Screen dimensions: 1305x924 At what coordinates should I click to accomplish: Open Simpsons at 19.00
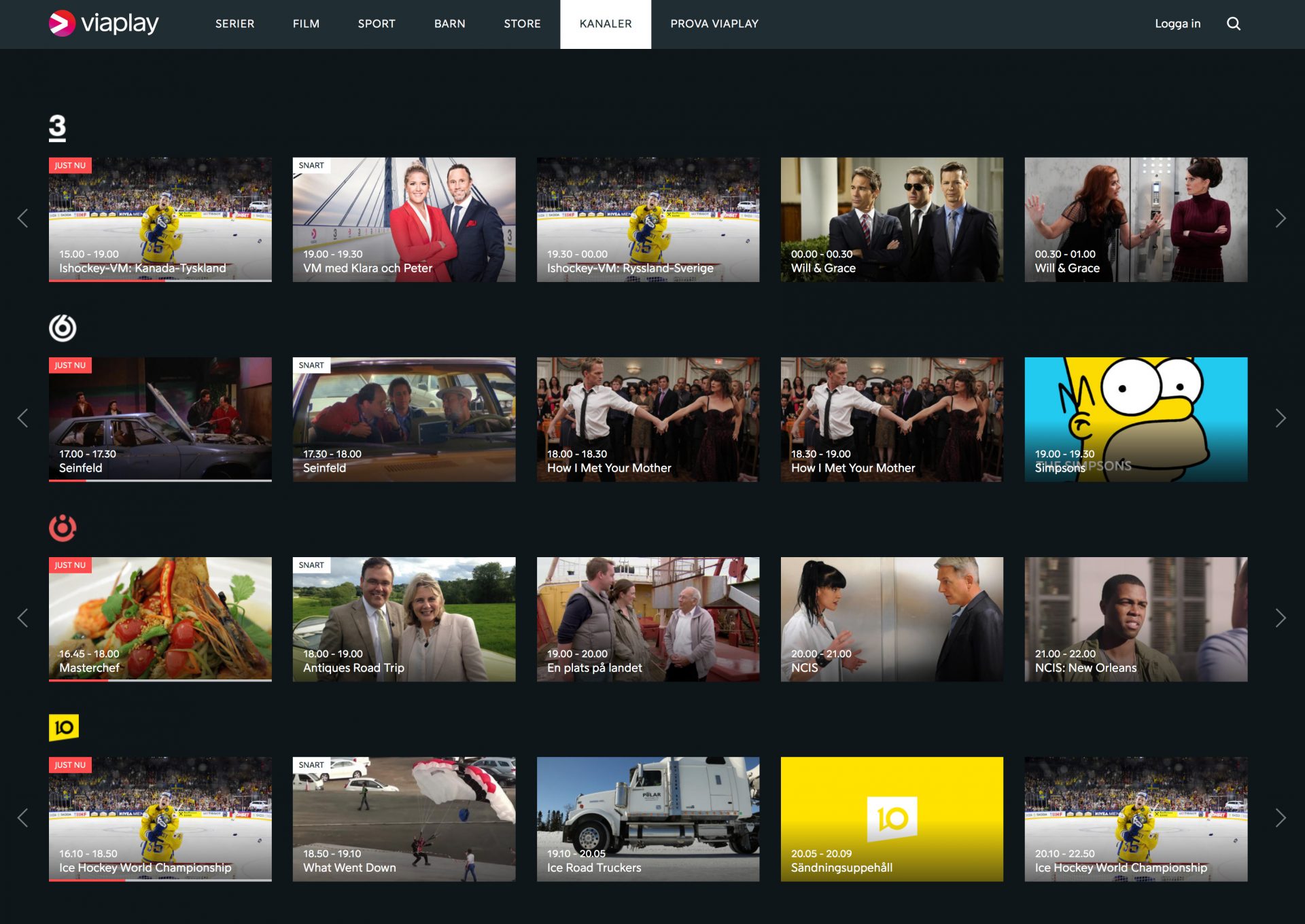[x=1136, y=419]
